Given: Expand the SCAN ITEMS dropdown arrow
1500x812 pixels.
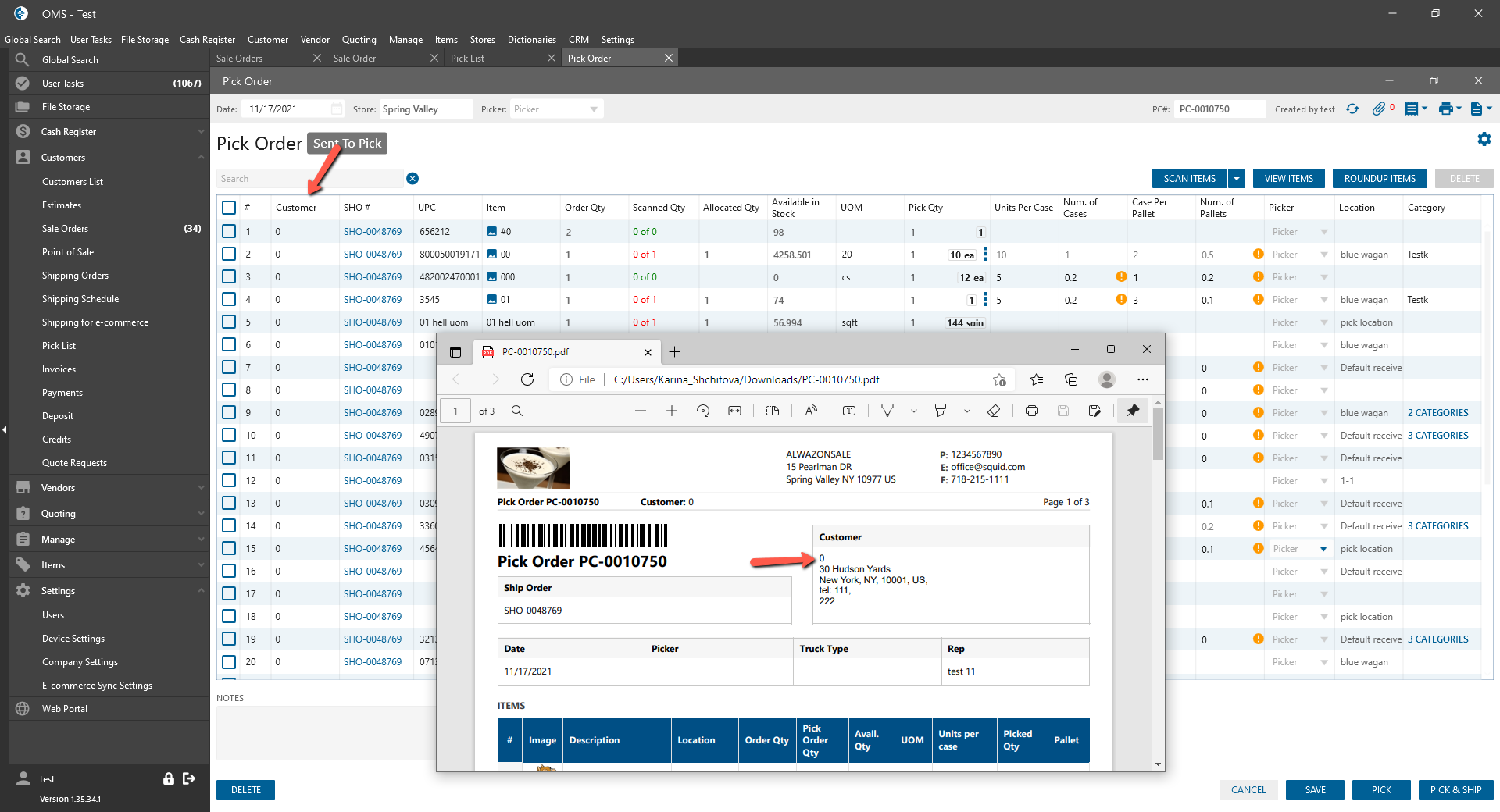Looking at the screenshot, I should tap(1237, 179).
